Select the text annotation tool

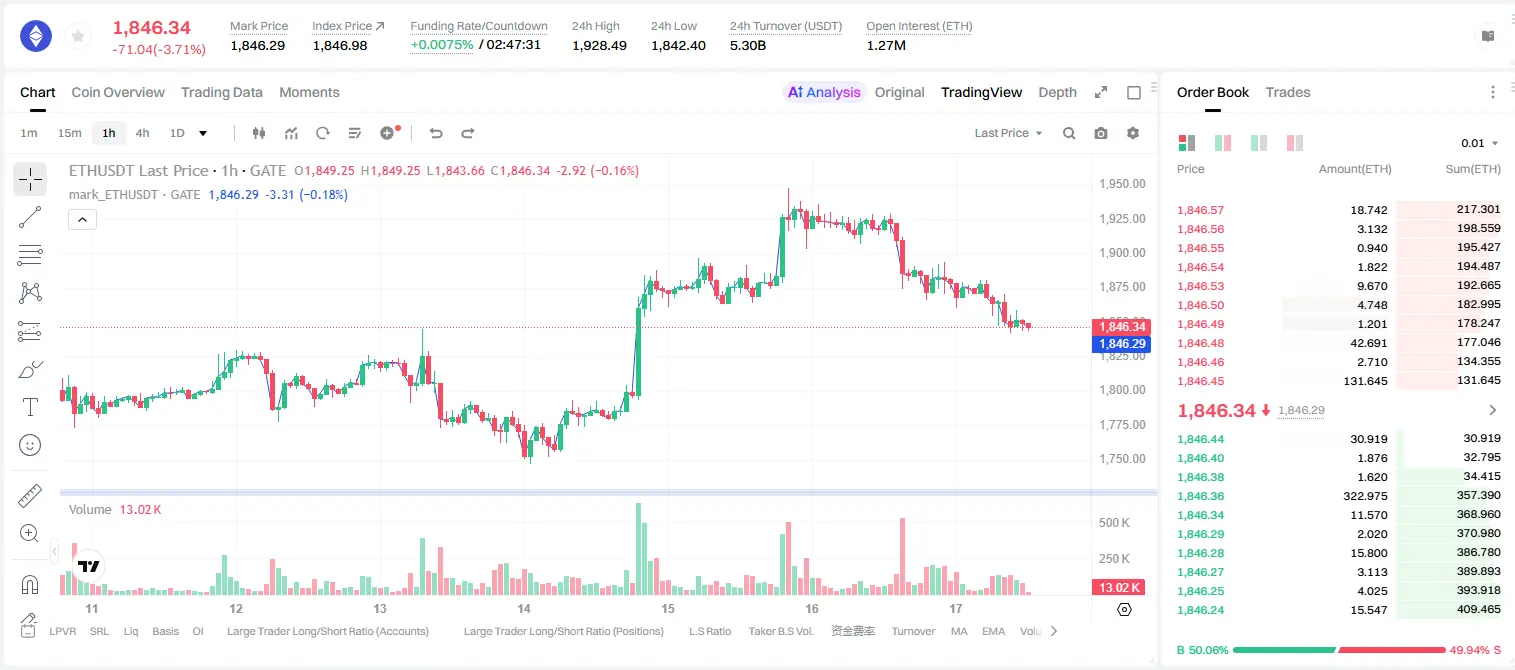coord(30,407)
